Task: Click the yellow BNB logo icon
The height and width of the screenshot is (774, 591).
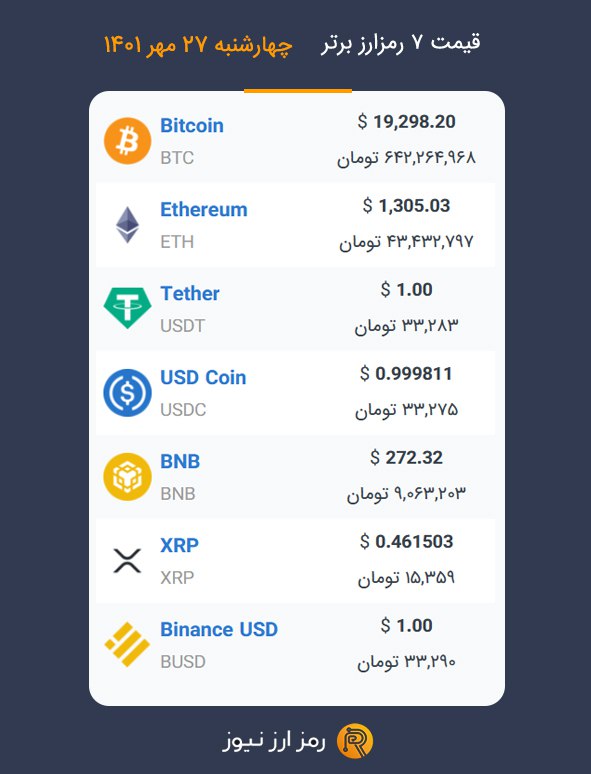Action: (x=127, y=476)
